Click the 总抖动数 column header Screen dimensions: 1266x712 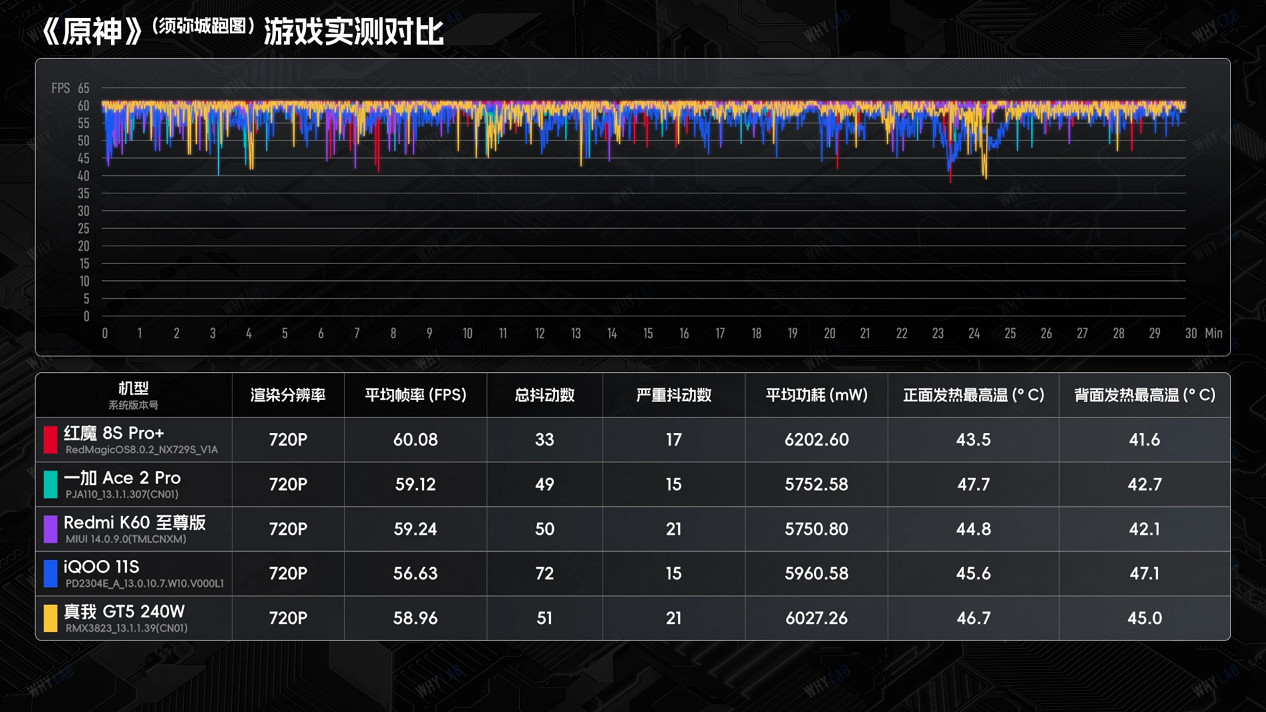tap(544, 395)
